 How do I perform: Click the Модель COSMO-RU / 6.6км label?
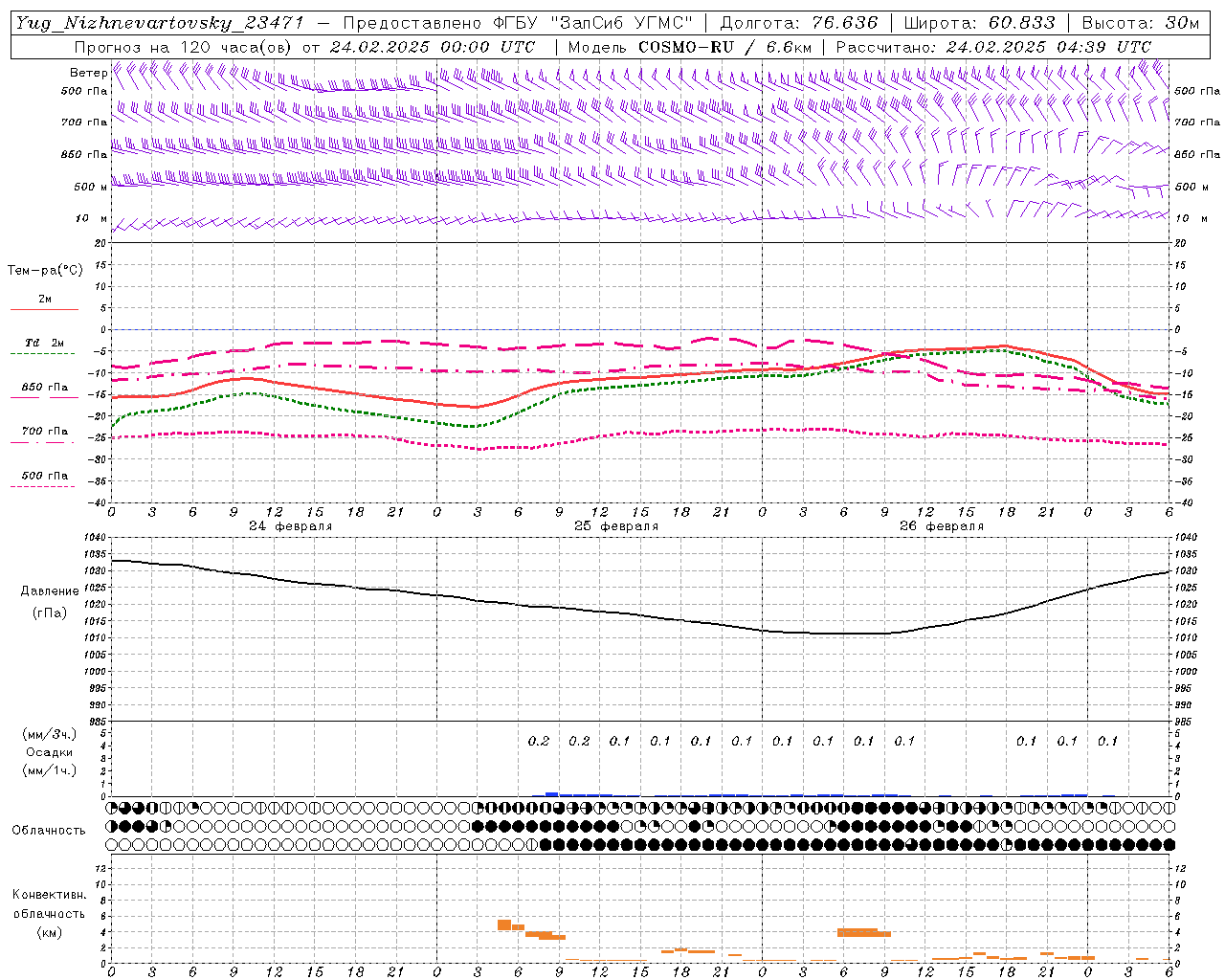point(689,47)
